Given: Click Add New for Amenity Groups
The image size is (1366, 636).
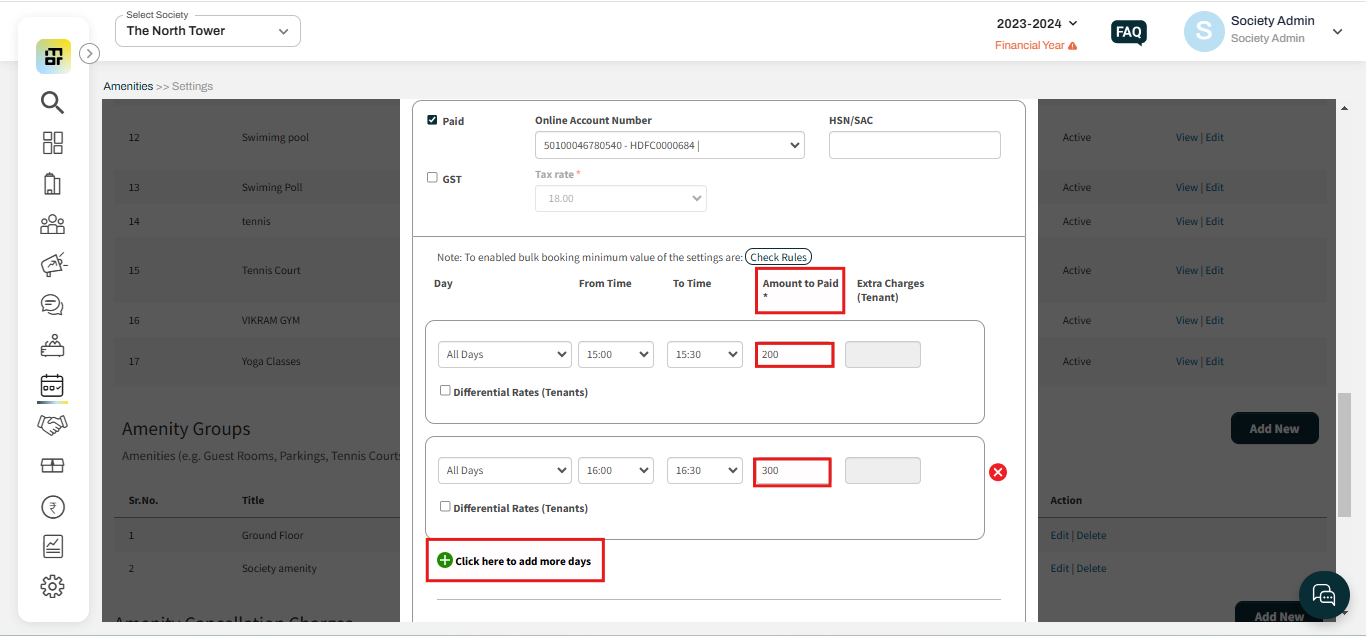Looking at the screenshot, I should tap(1275, 428).
